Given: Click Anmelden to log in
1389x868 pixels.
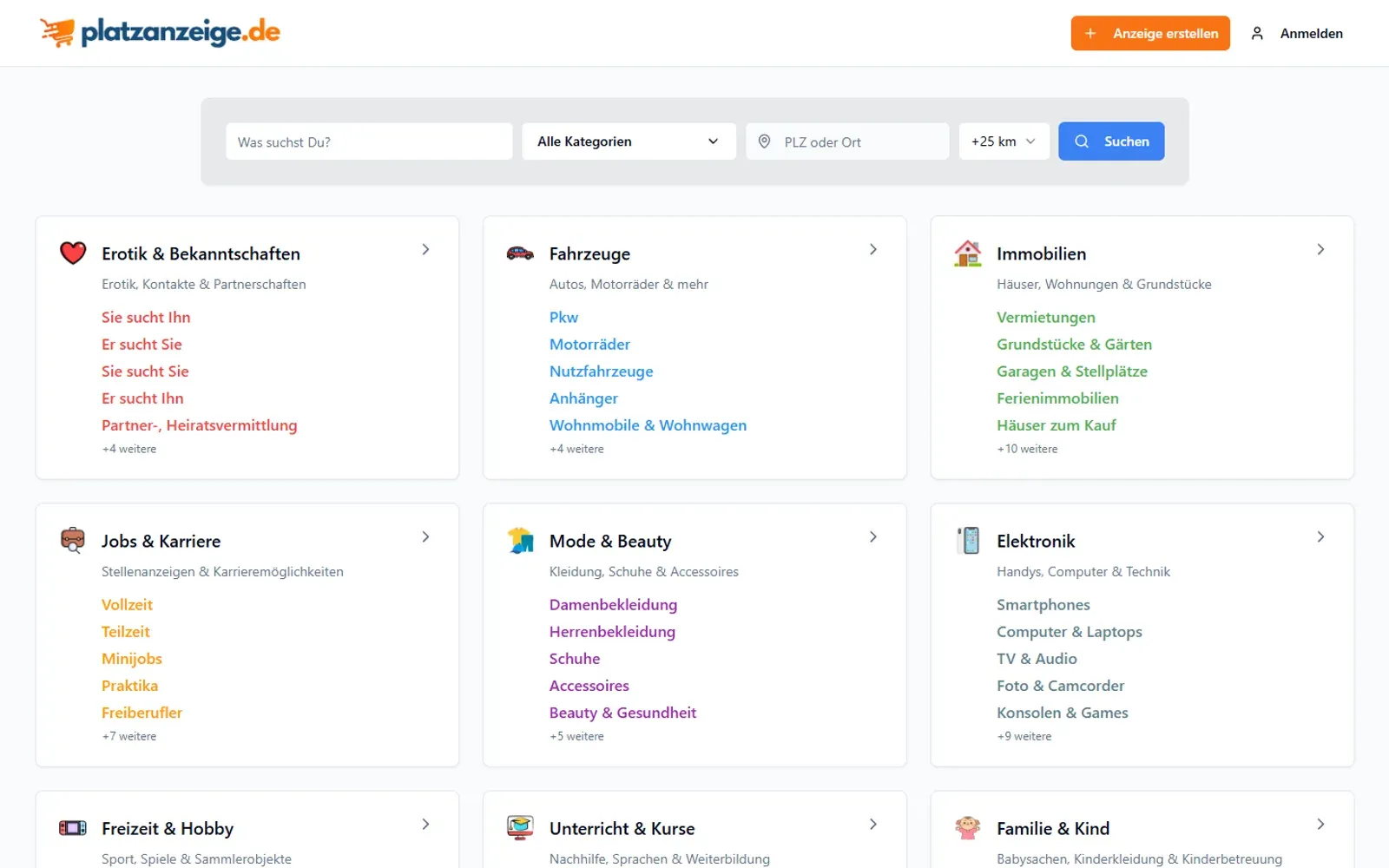Looking at the screenshot, I should click(1311, 33).
